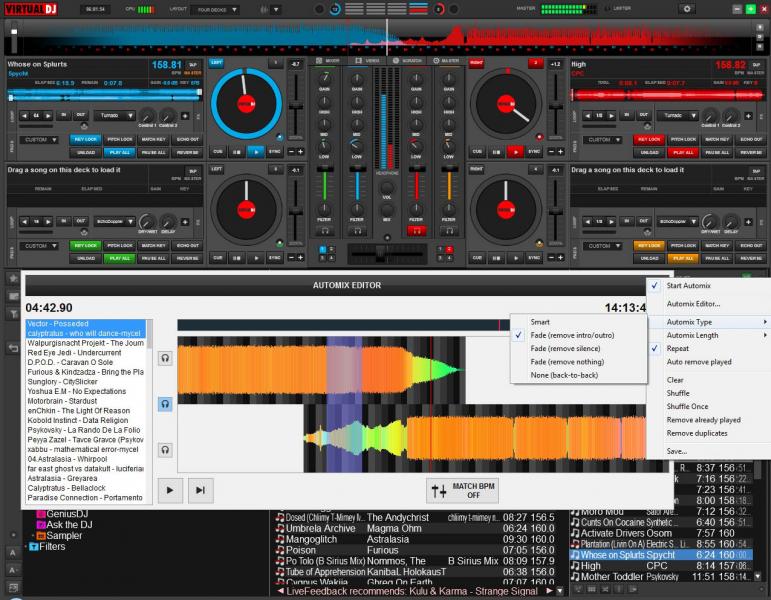Open the layout dropdown in the top bar
Screen dimensions: 771x600
216,9
